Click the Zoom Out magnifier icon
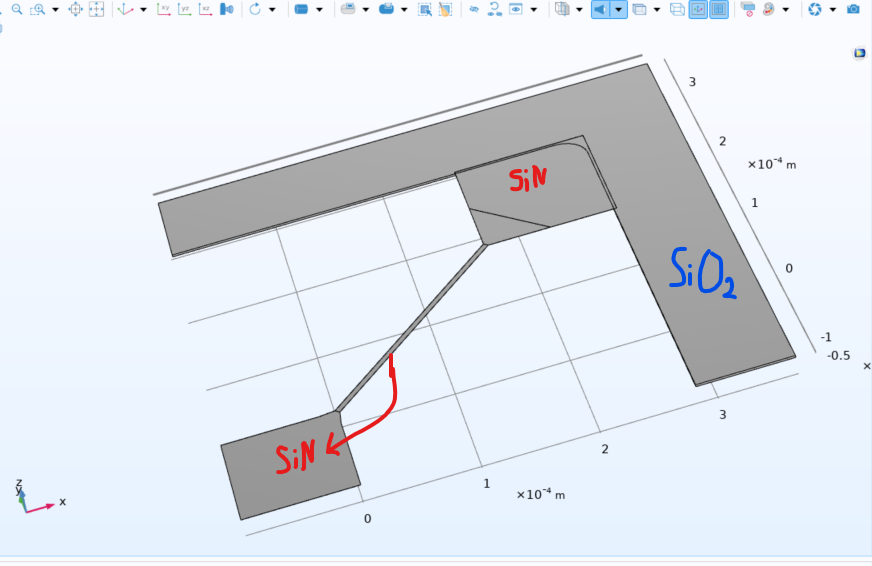Screen dimensions: 872x566 pos(16,9)
